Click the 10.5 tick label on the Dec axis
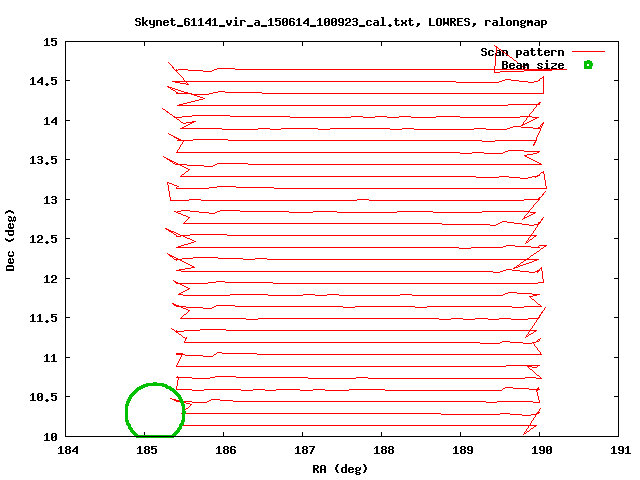This screenshot has height=480, width=640. [x=44, y=397]
